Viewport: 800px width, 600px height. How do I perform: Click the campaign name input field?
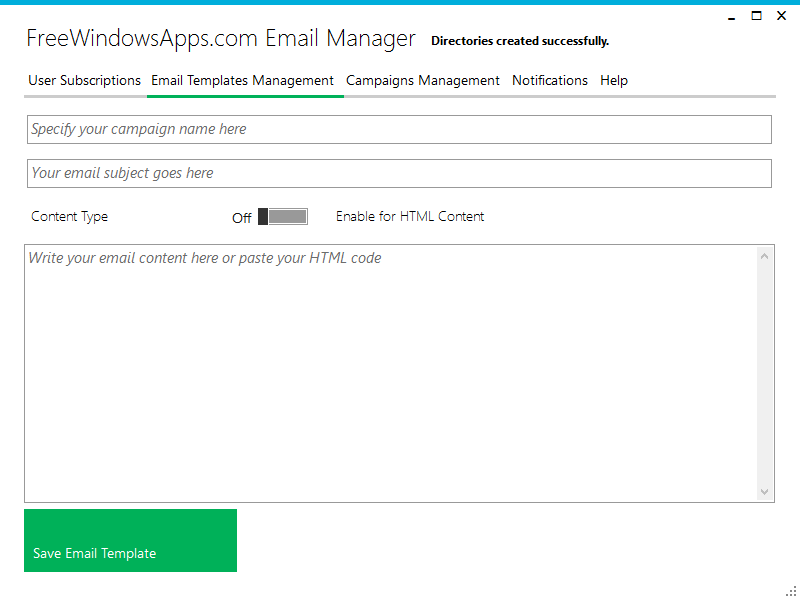point(399,130)
